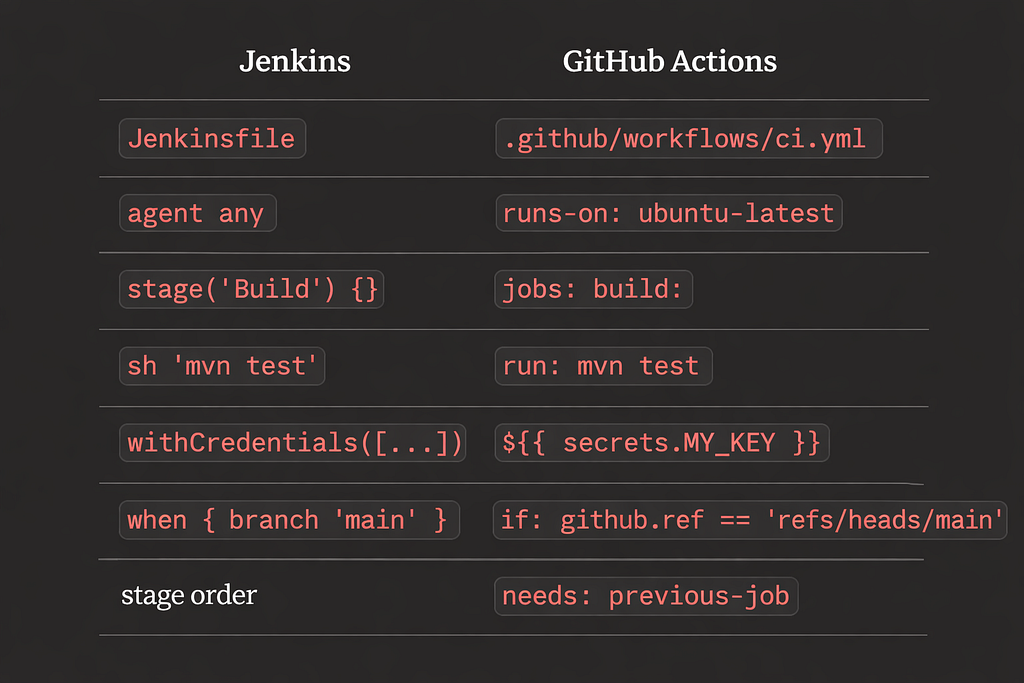The height and width of the screenshot is (683, 1024).
Task: Click the when { branch 'main' } snippet
Action: [289, 520]
